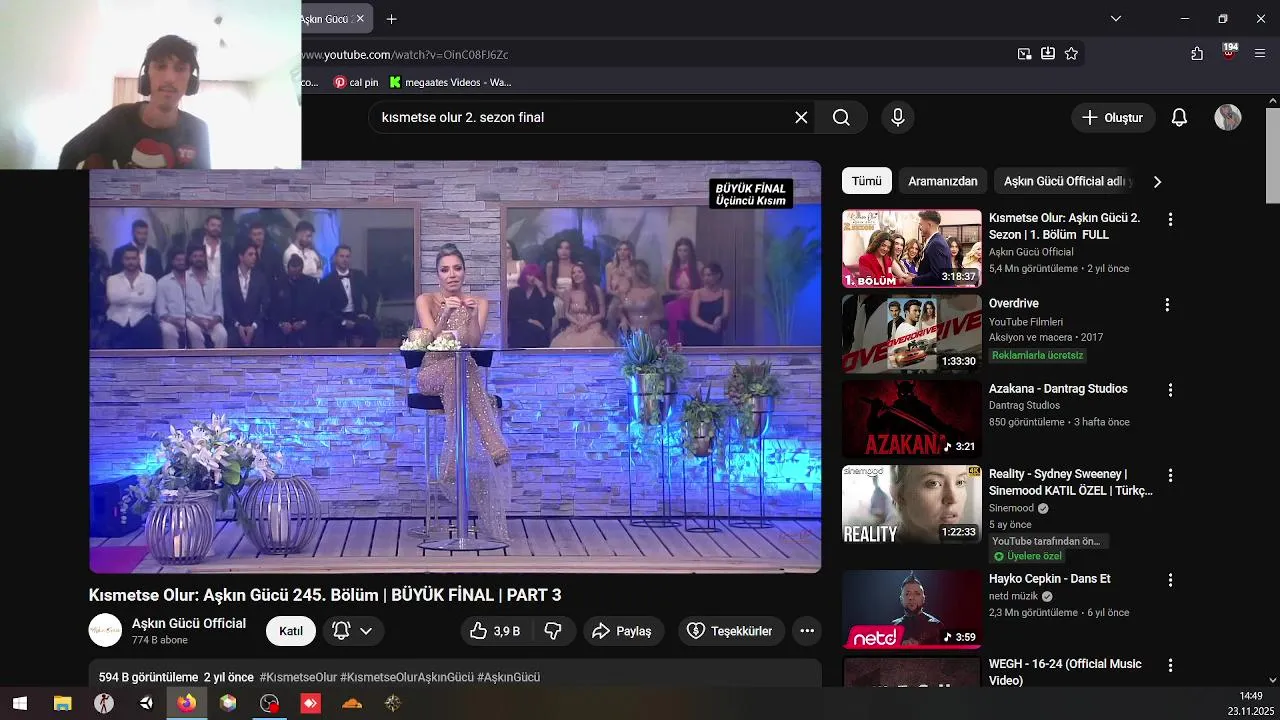Click the Katıl join button
Screen dimensions: 1280x720
pos(291,631)
